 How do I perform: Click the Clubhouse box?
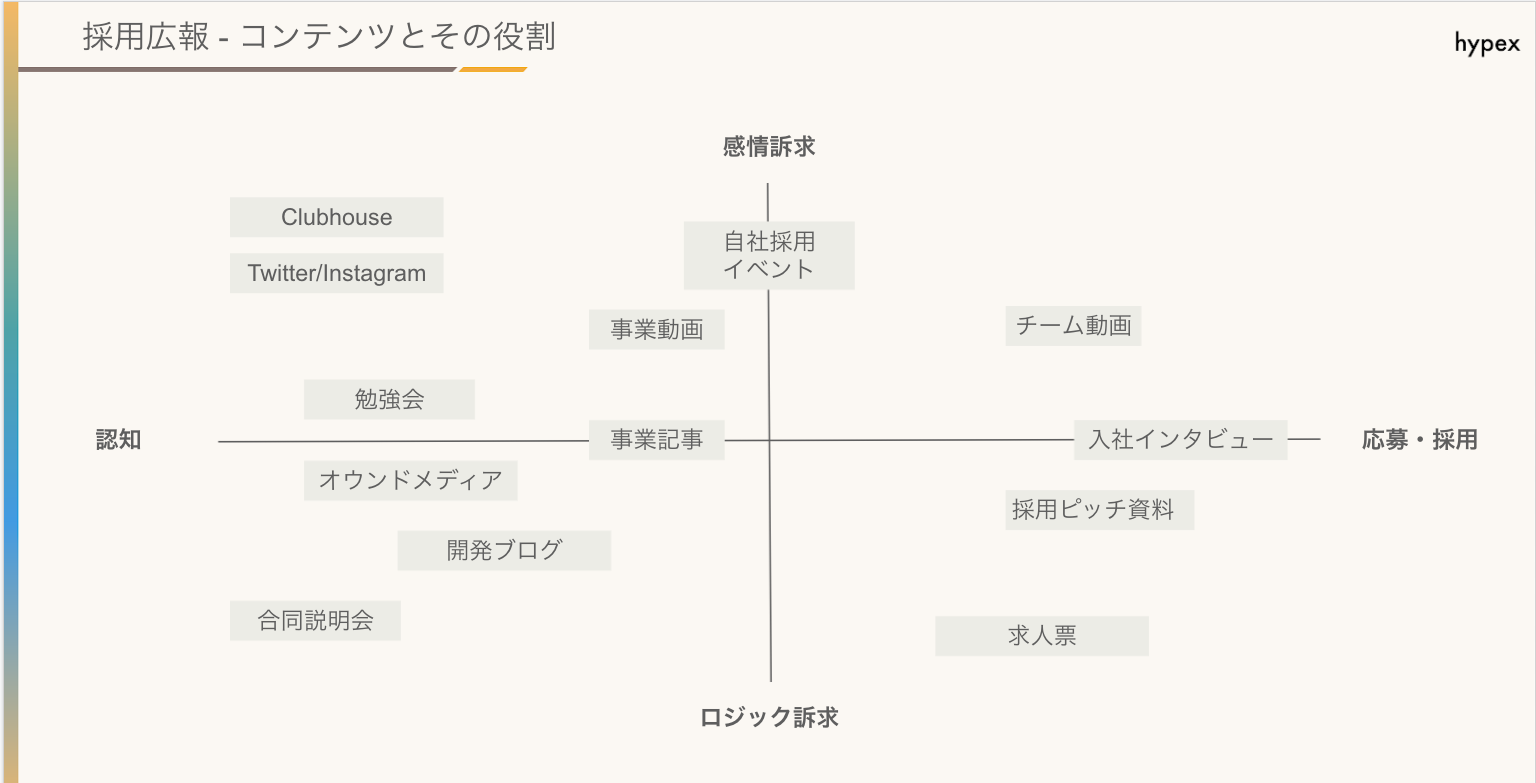pos(336,217)
